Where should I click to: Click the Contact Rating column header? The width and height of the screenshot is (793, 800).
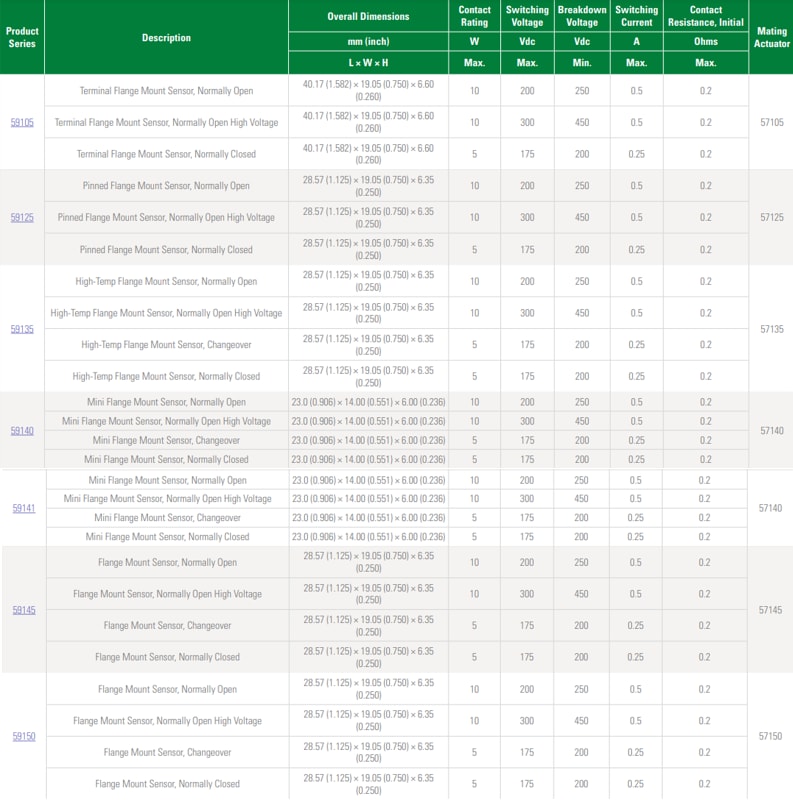click(x=474, y=16)
